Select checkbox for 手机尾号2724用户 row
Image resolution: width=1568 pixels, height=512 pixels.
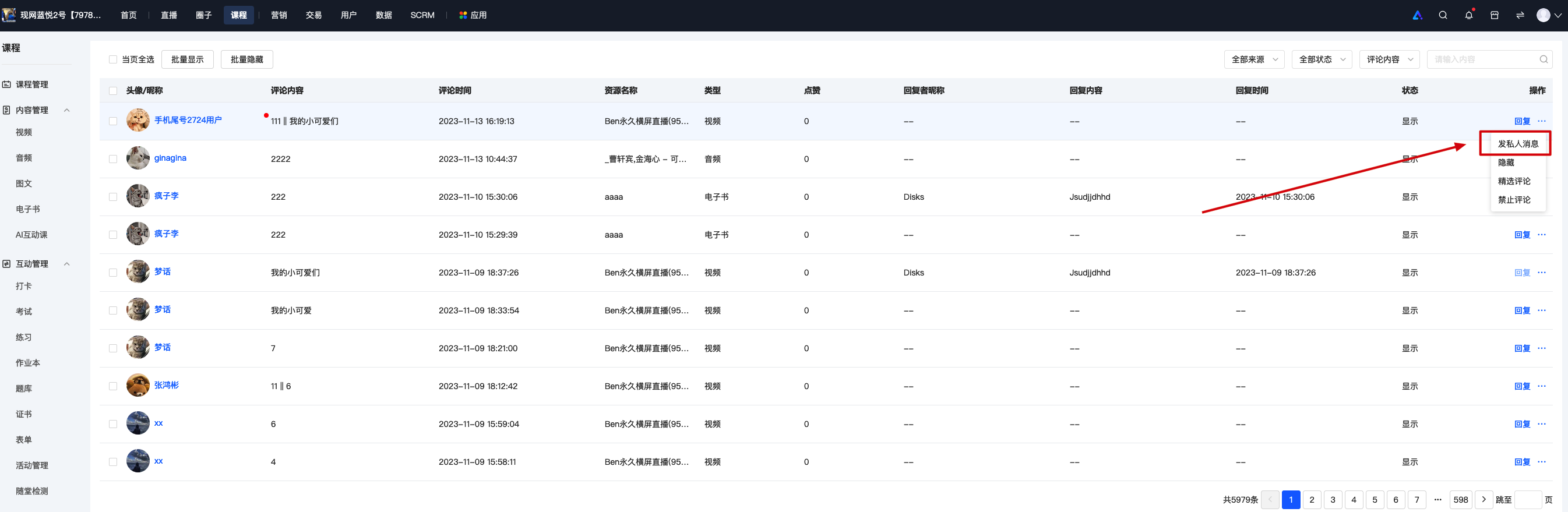[112, 121]
